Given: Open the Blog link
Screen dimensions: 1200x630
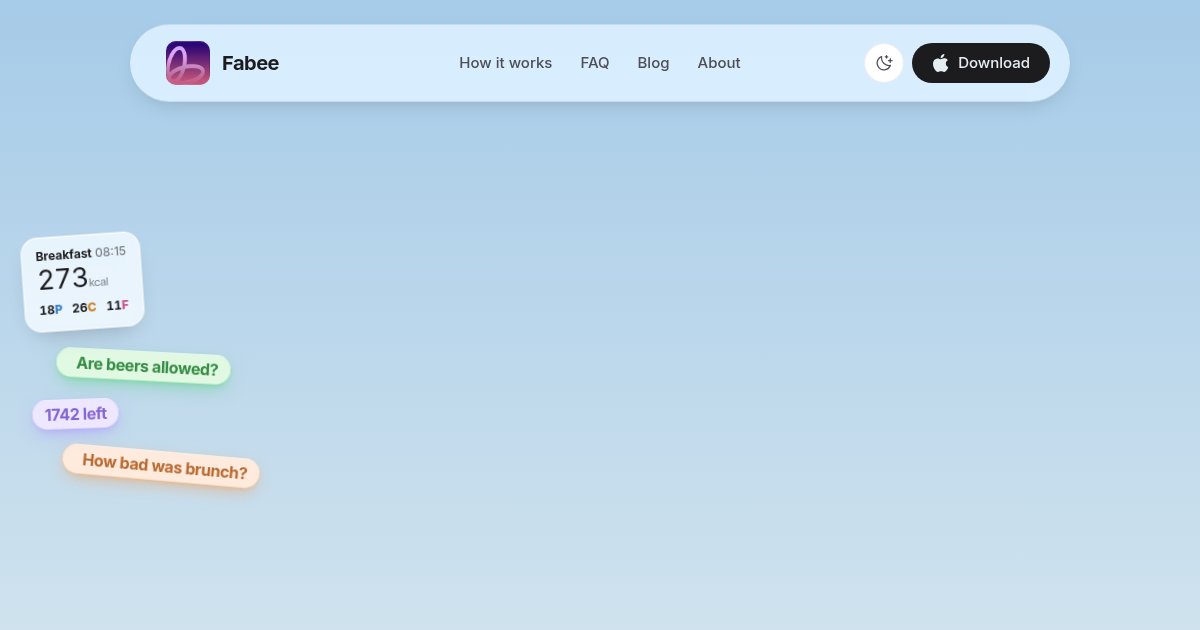Looking at the screenshot, I should (x=653, y=63).
